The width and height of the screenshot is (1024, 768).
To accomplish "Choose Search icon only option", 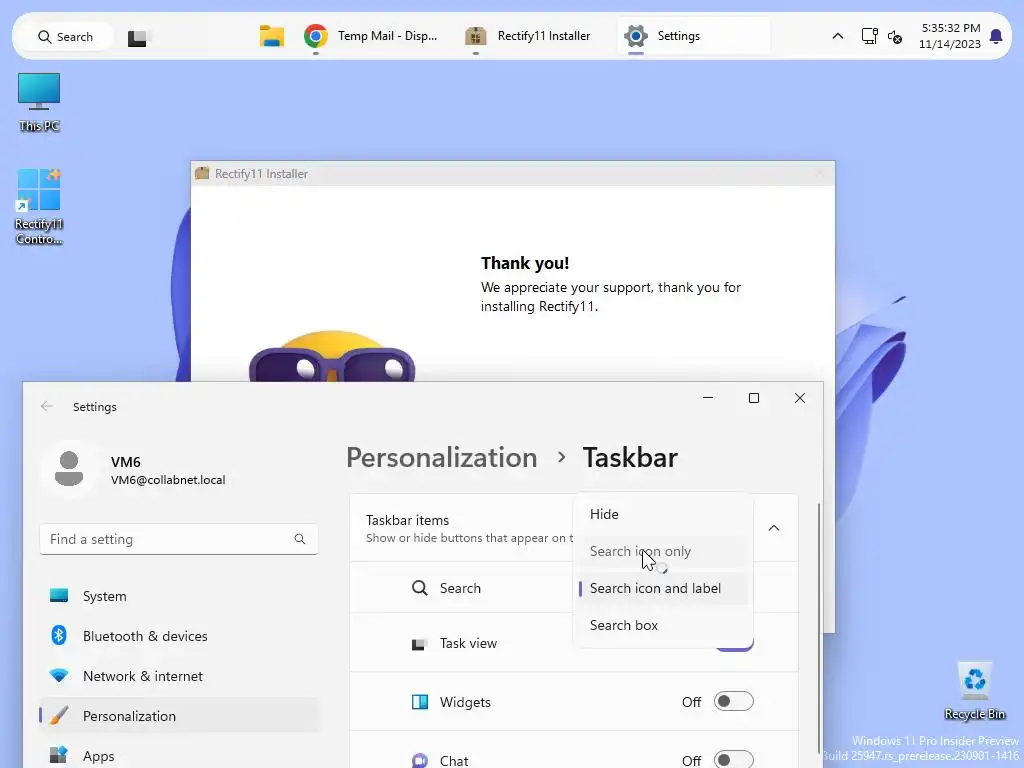I will [x=663, y=552].
